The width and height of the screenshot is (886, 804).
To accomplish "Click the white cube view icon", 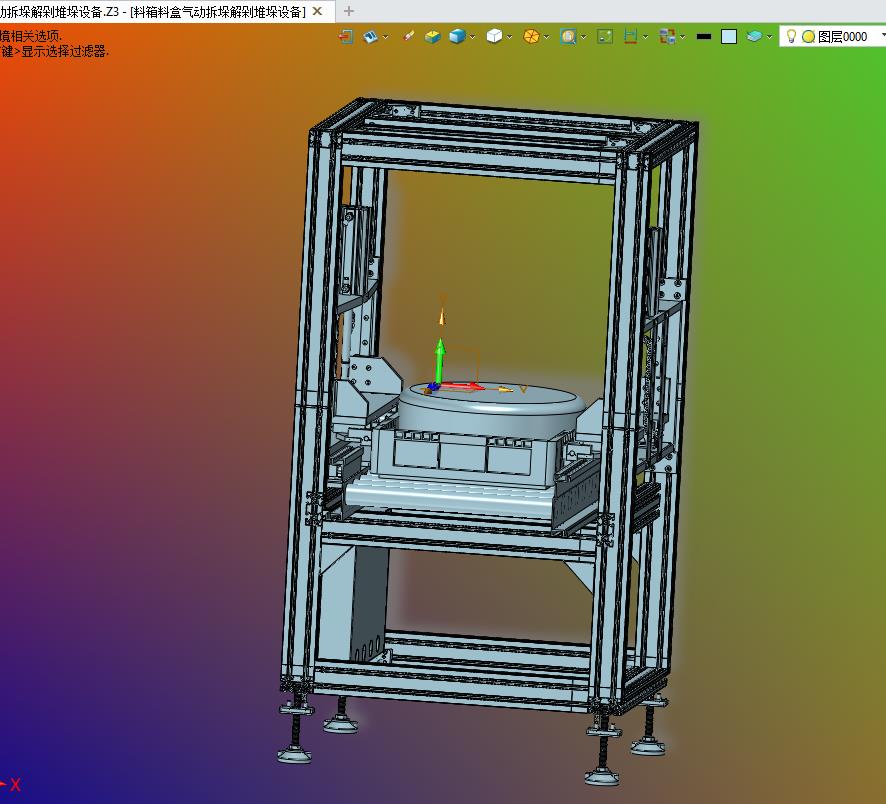I will pos(494,37).
